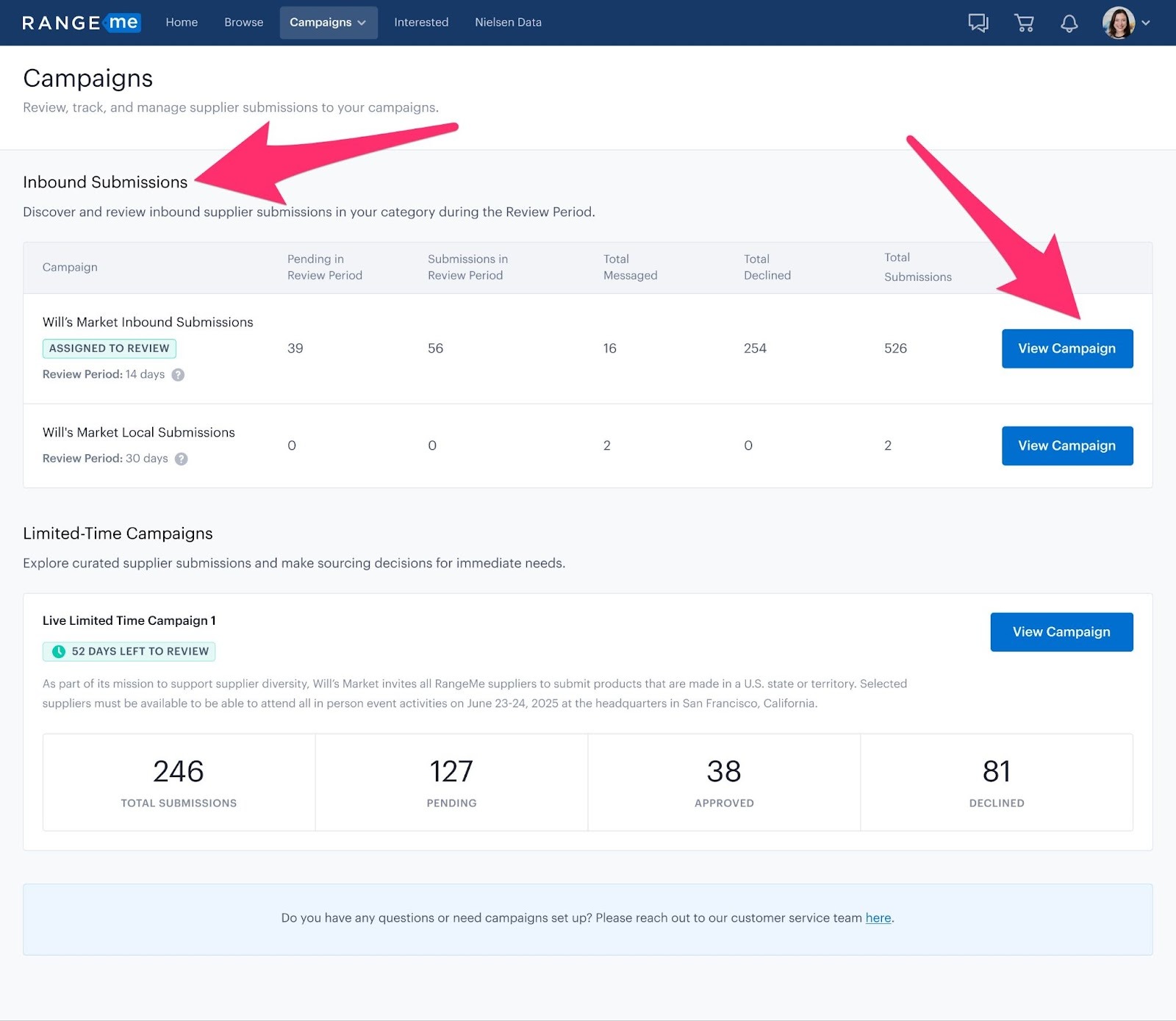Select Nielsen Data in navigation
Image resolution: width=1176 pixels, height=1021 pixels.
(x=508, y=23)
